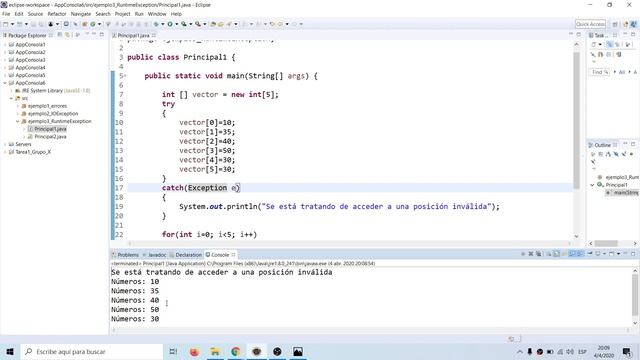
Task: Collapse the AppConsola6 project node
Action: click(5, 83)
